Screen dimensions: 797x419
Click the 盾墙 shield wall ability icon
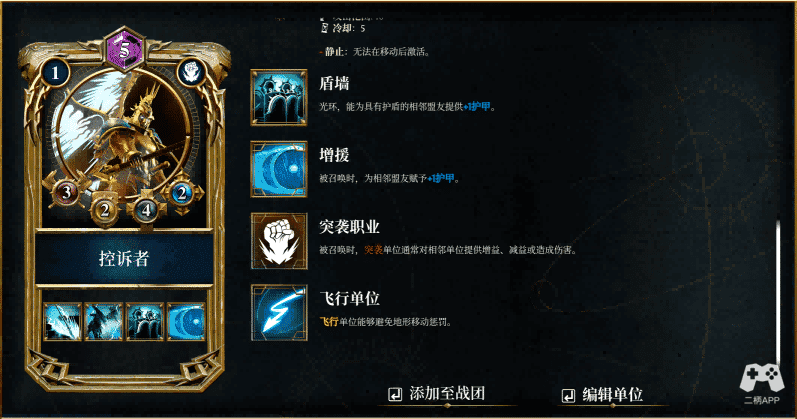[x=279, y=97]
